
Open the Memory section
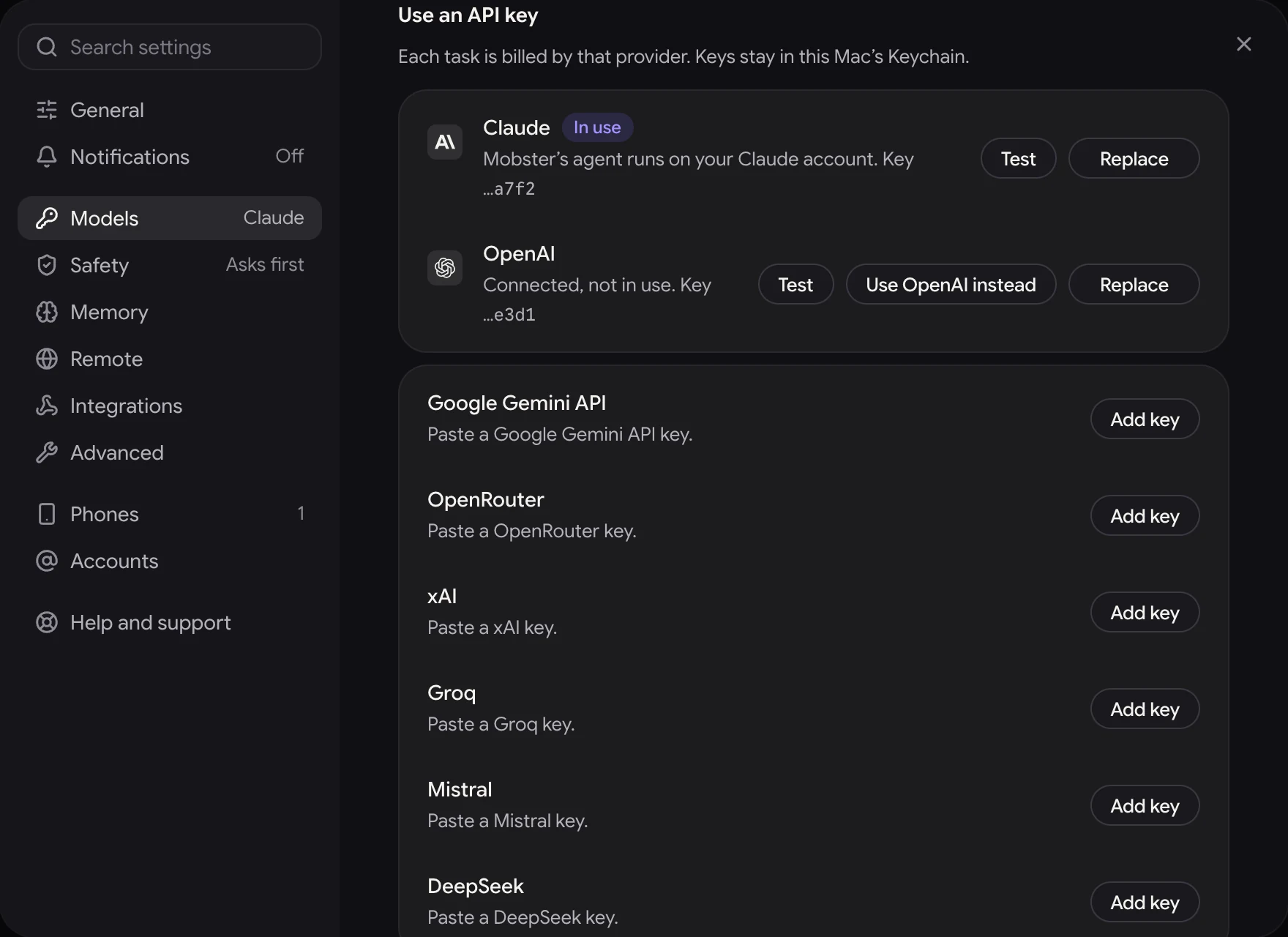pos(170,312)
